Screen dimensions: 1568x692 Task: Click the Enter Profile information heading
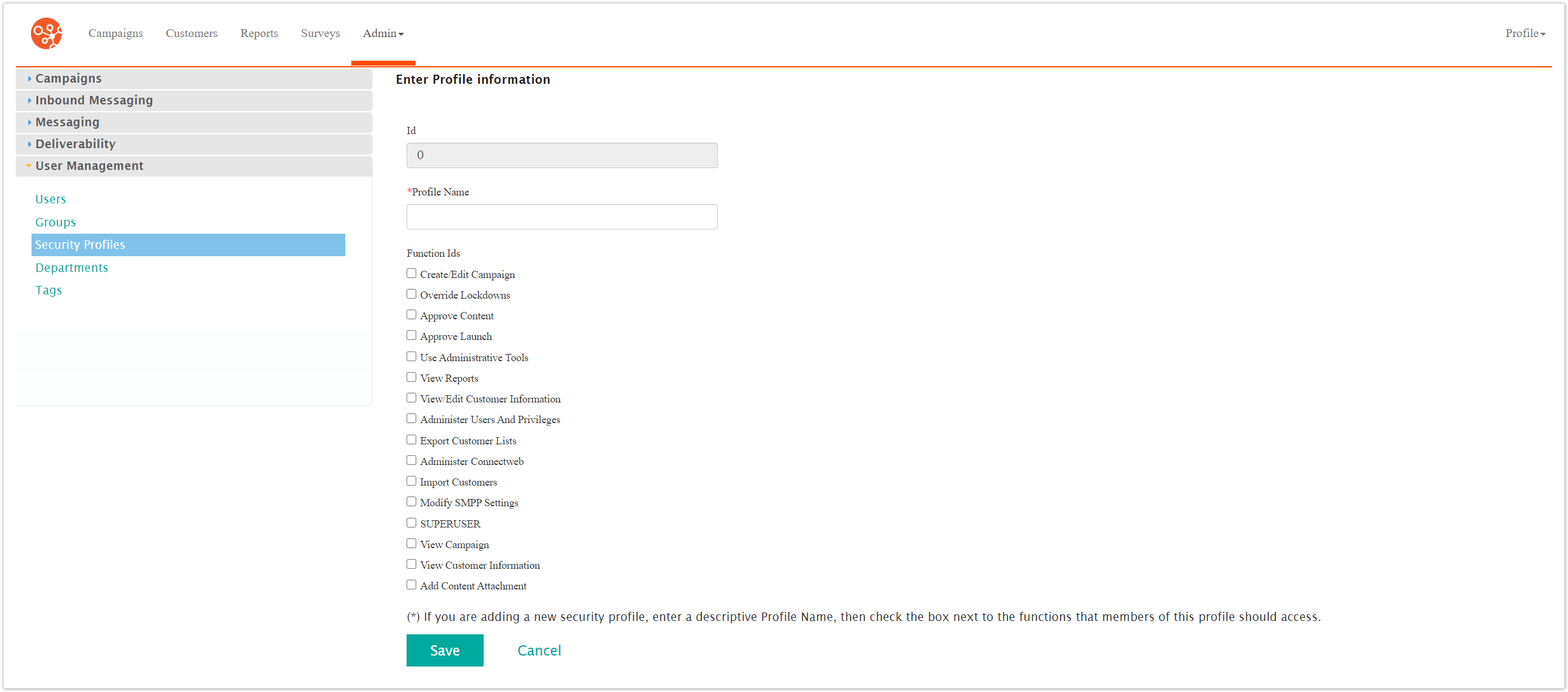point(473,80)
